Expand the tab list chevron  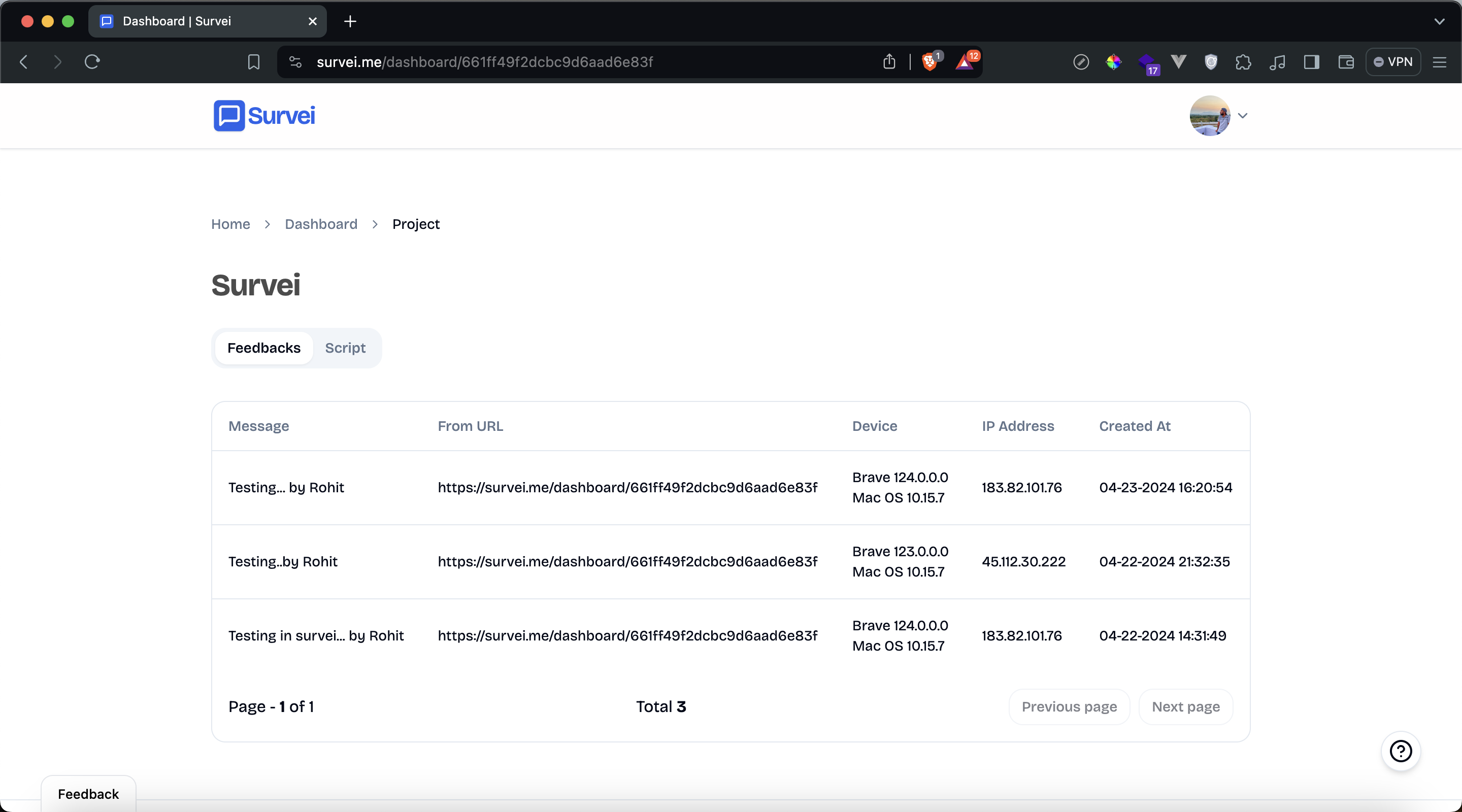pos(1439,21)
